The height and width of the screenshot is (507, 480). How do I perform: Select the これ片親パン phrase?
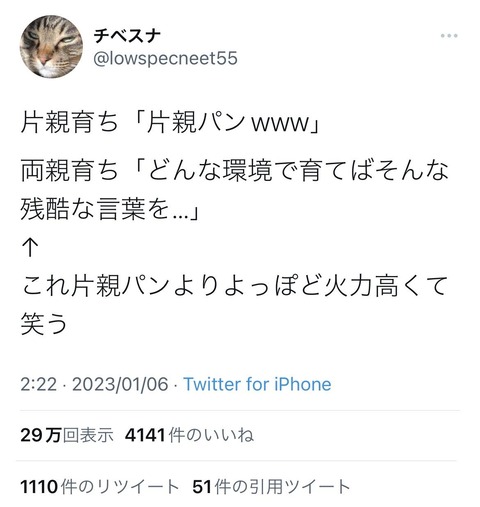click(96, 286)
